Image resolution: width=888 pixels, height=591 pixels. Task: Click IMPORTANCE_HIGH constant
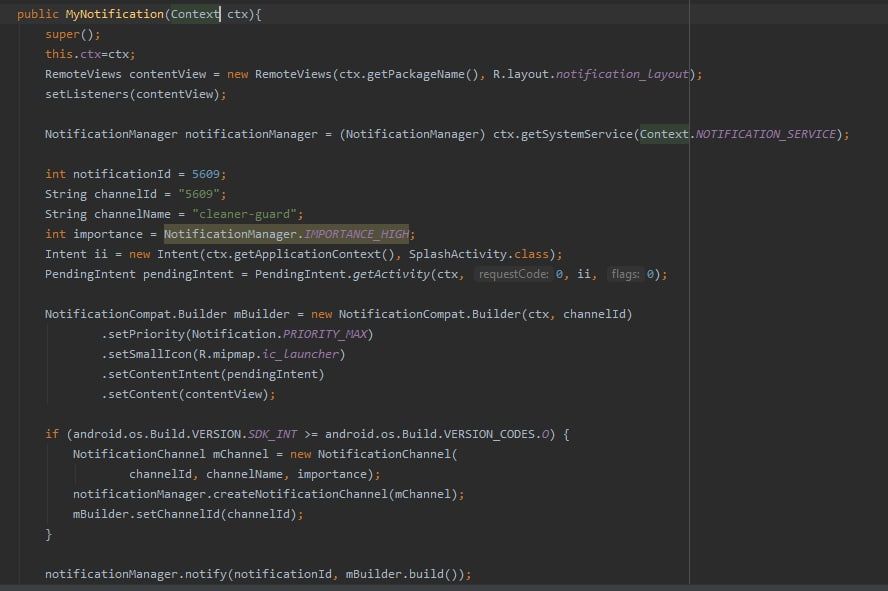point(356,234)
